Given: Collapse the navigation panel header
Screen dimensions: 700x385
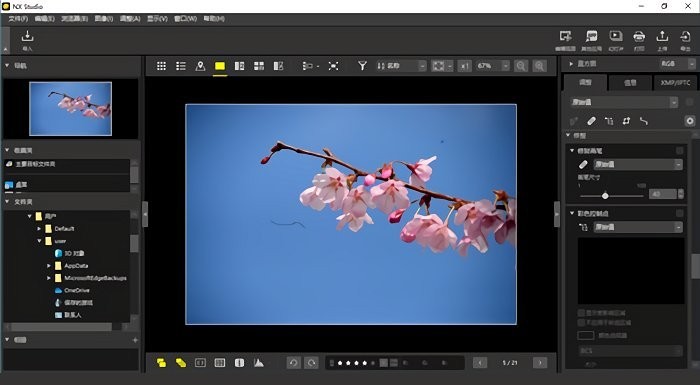Looking at the screenshot, I should [x=7, y=66].
